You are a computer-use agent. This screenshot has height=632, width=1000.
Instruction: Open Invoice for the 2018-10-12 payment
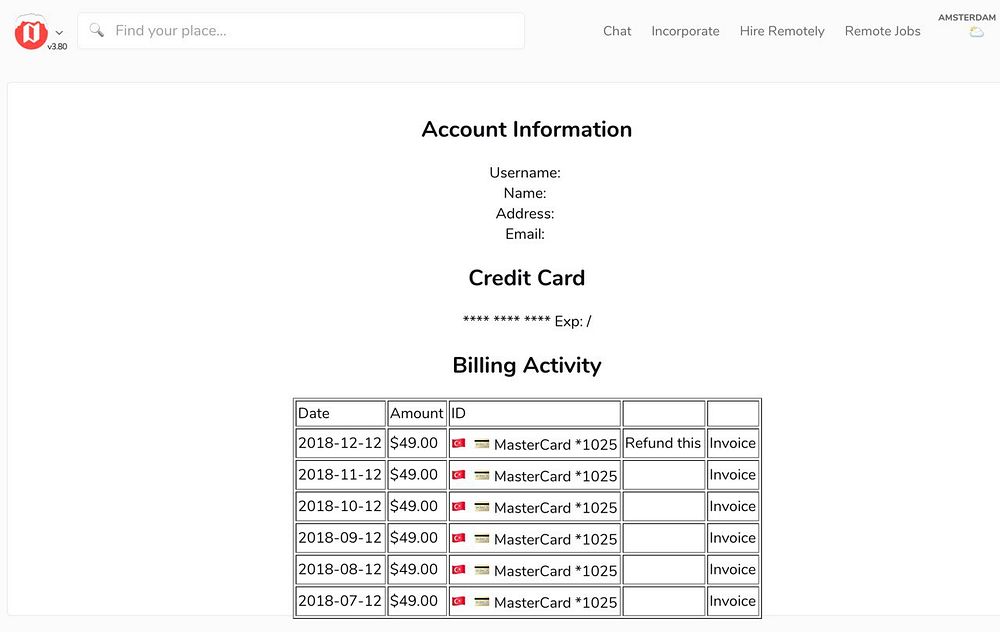(x=732, y=506)
